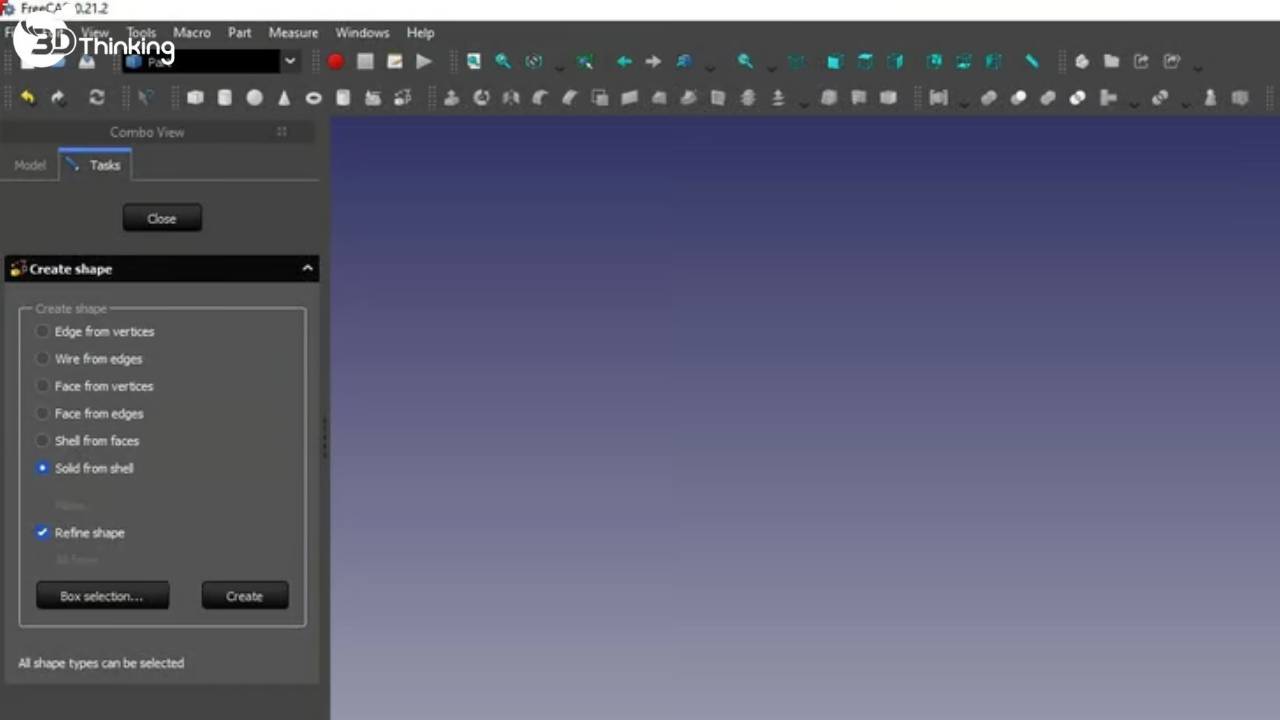The image size is (1280, 720).
Task: Set the rear view cube icon
Action: [x=934, y=62]
